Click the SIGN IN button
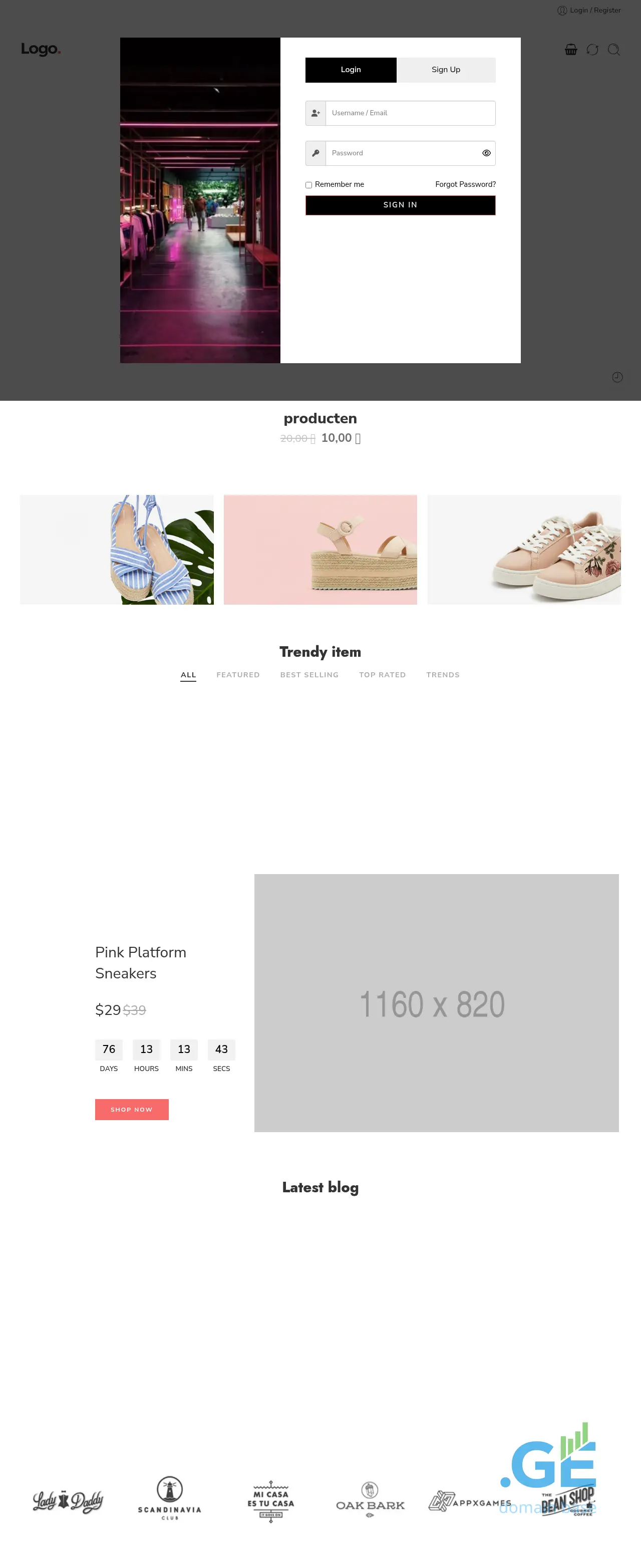 [401, 205]
